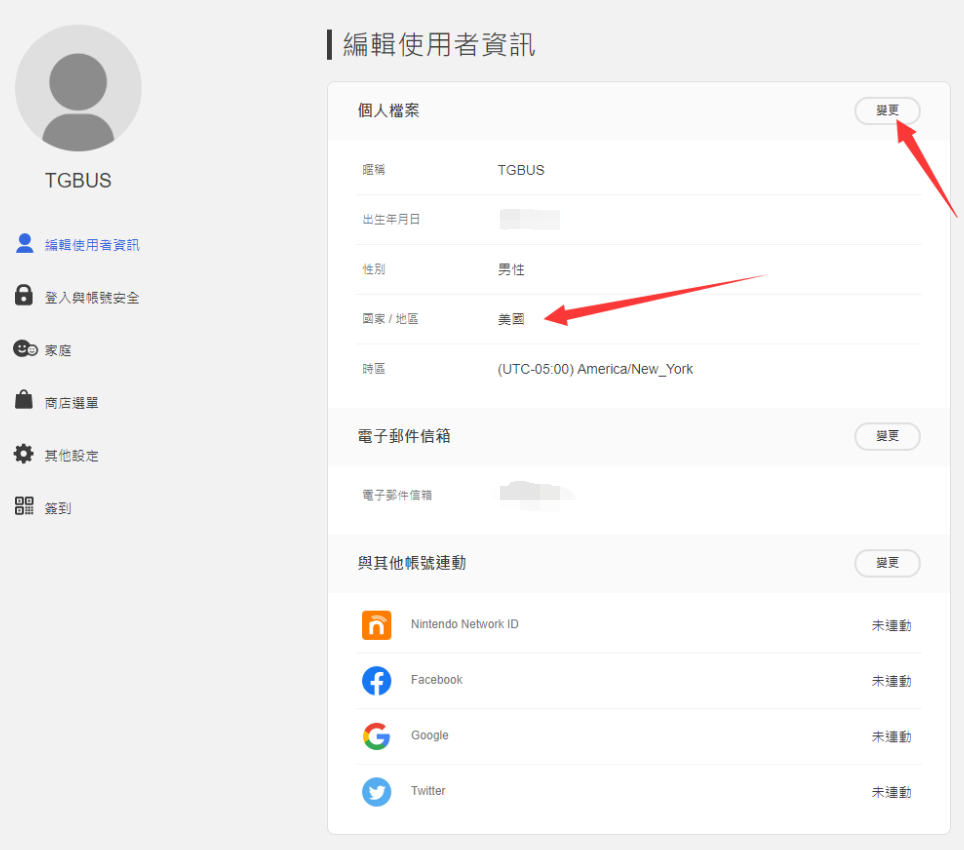Click the 性別 field label

tap(374, 269)
